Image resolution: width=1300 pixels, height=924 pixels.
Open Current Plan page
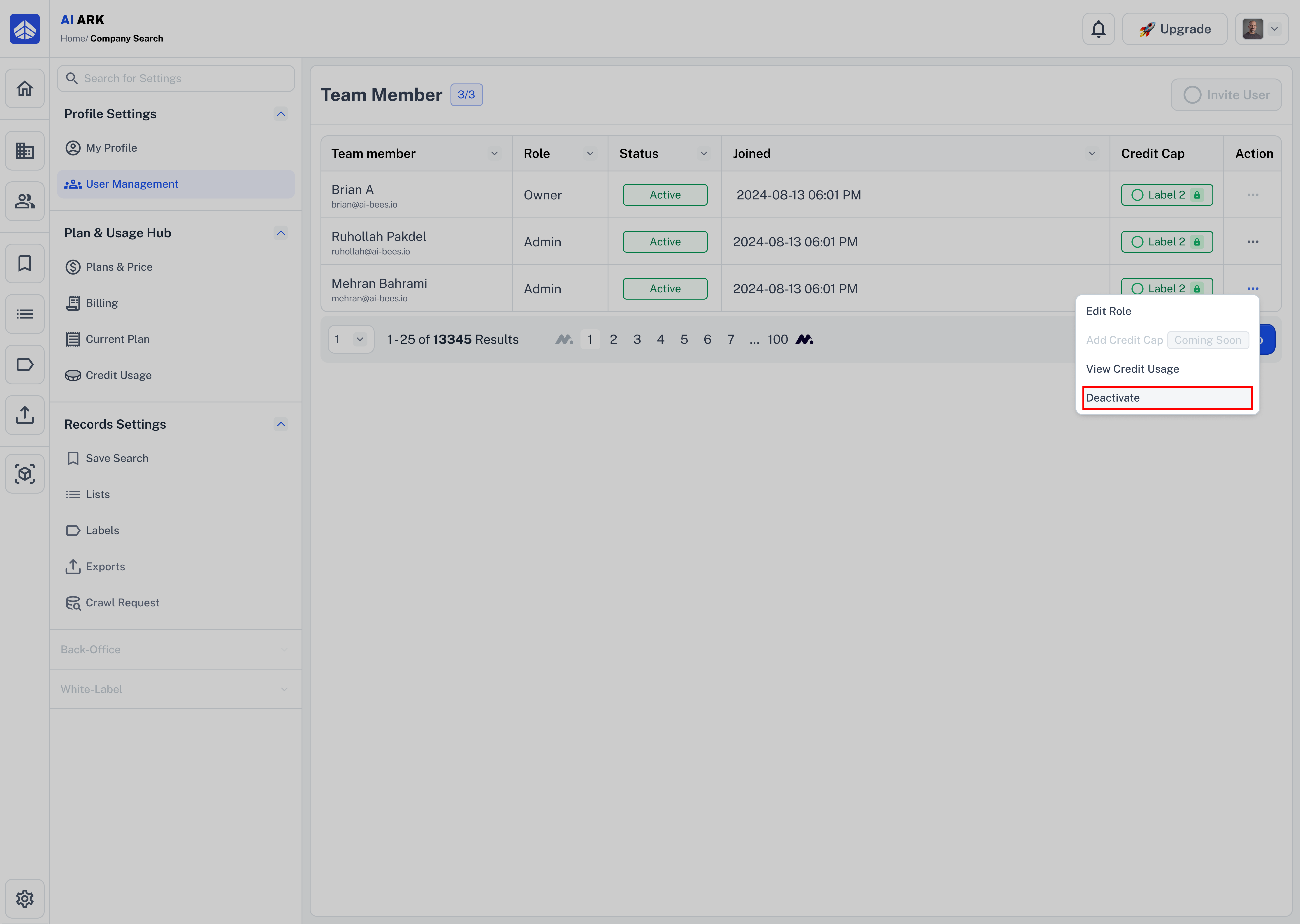pos(176,339)
